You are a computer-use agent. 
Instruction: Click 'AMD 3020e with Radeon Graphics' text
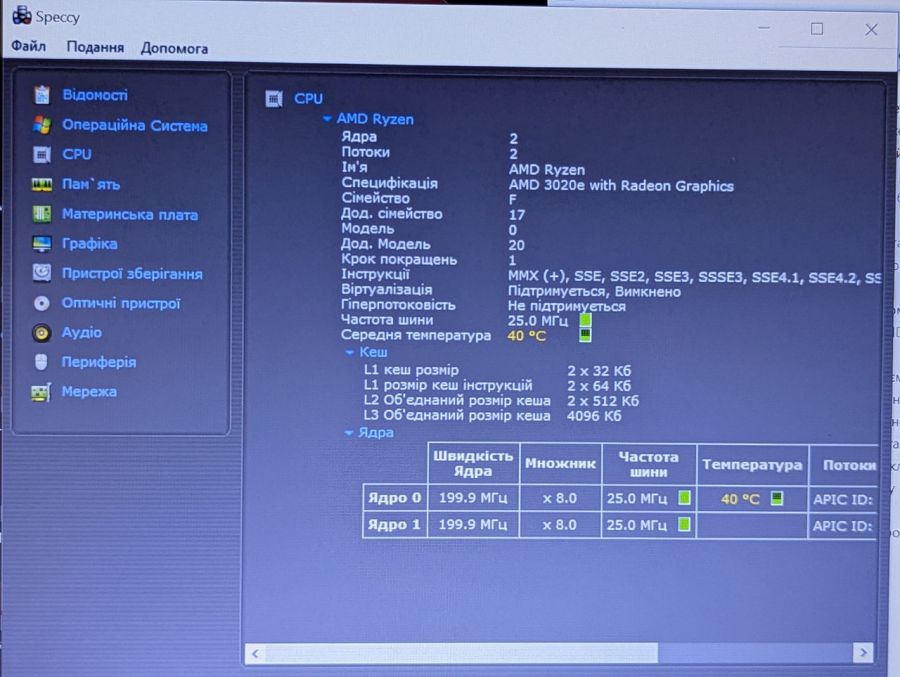621,185
